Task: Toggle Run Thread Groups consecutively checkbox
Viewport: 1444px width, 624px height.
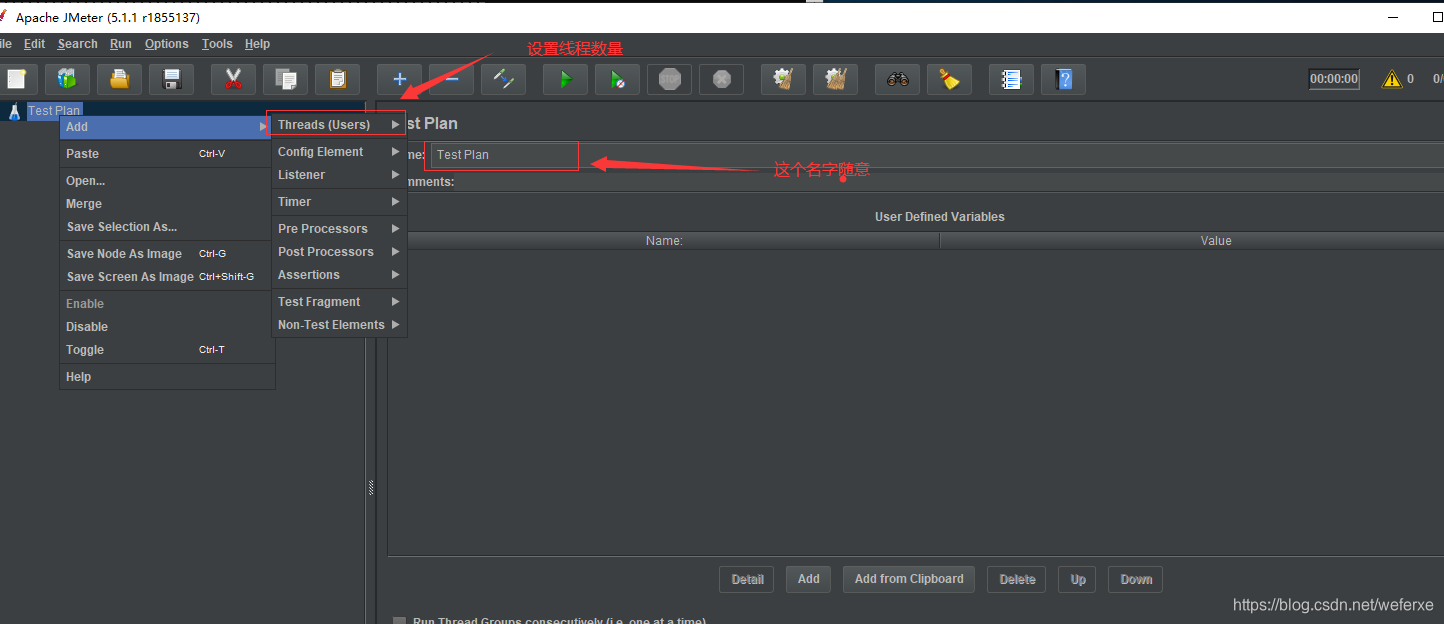Action: [400, 621]
